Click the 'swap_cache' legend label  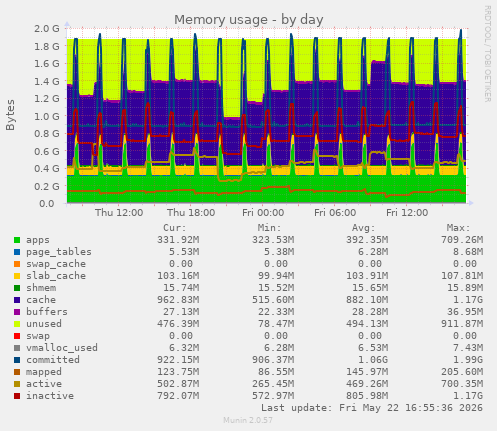pos(56,264)
